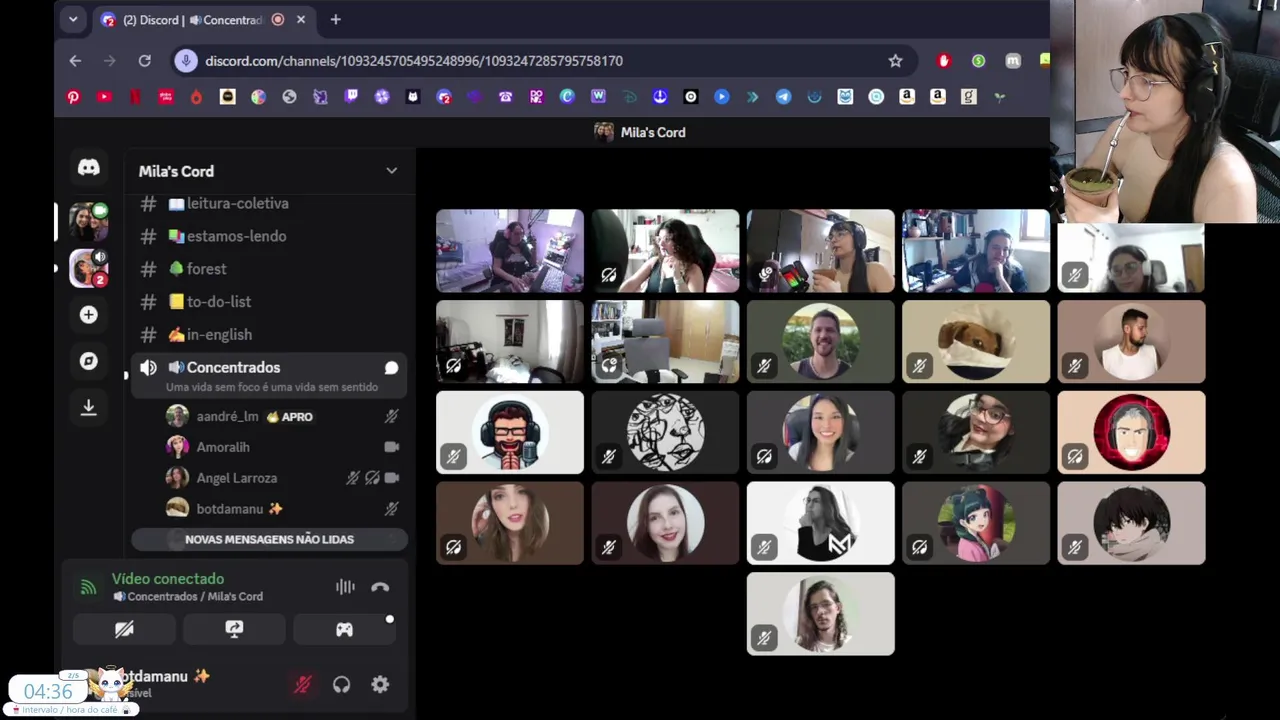Open the Telegram bookmark

783,97
